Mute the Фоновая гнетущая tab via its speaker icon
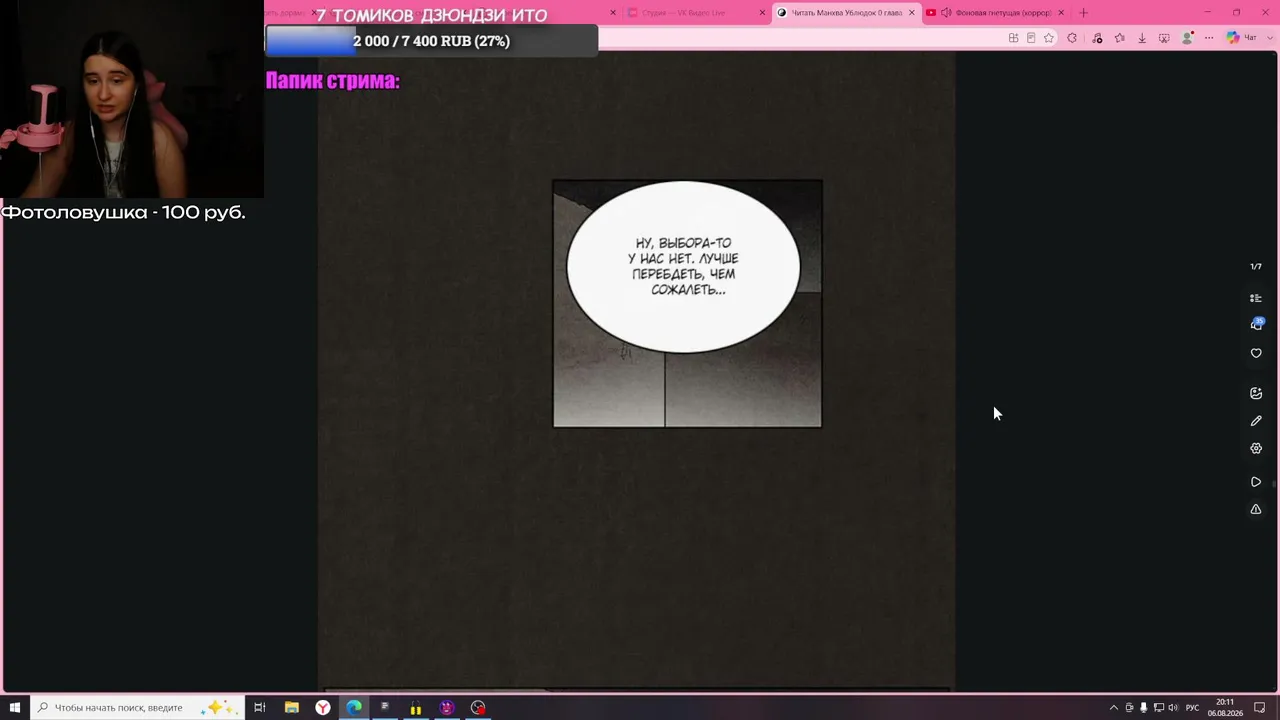 pos(946,13)
